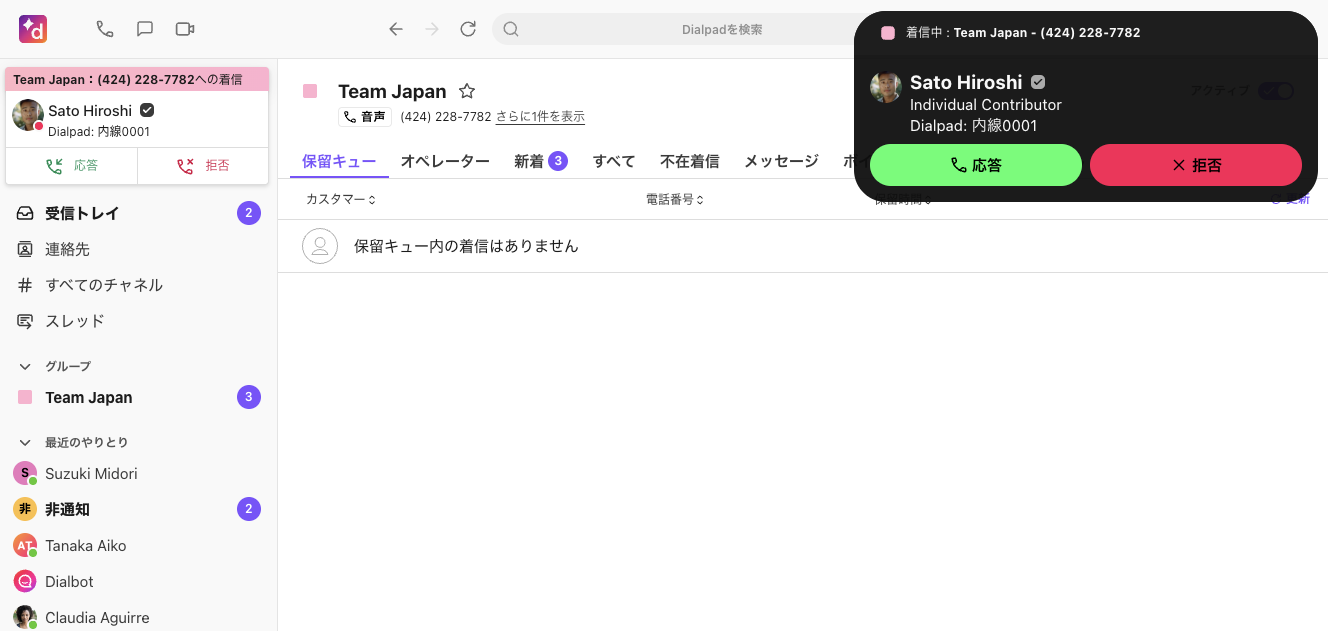Switch to 不在着信 tab

click(690, 161)
